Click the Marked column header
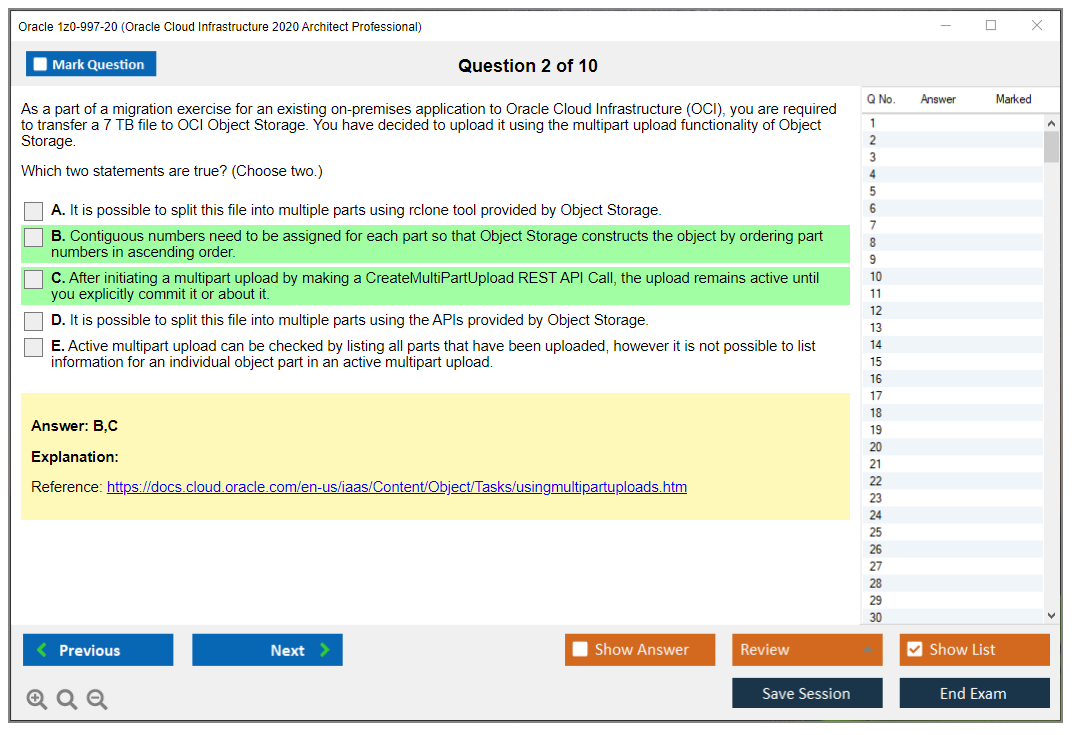Image resolution: width=1075 pixels, height=735 pixels. point(1013,99)
